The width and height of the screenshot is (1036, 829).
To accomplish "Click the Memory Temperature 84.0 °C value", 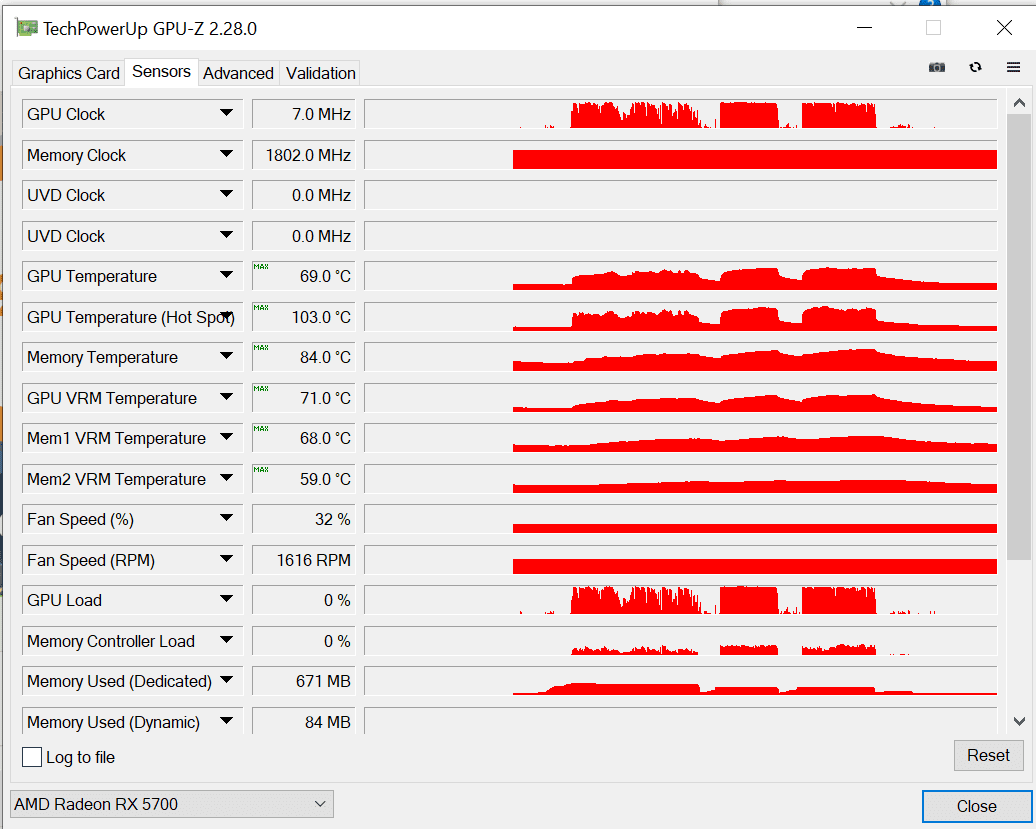I will point(304,357).
